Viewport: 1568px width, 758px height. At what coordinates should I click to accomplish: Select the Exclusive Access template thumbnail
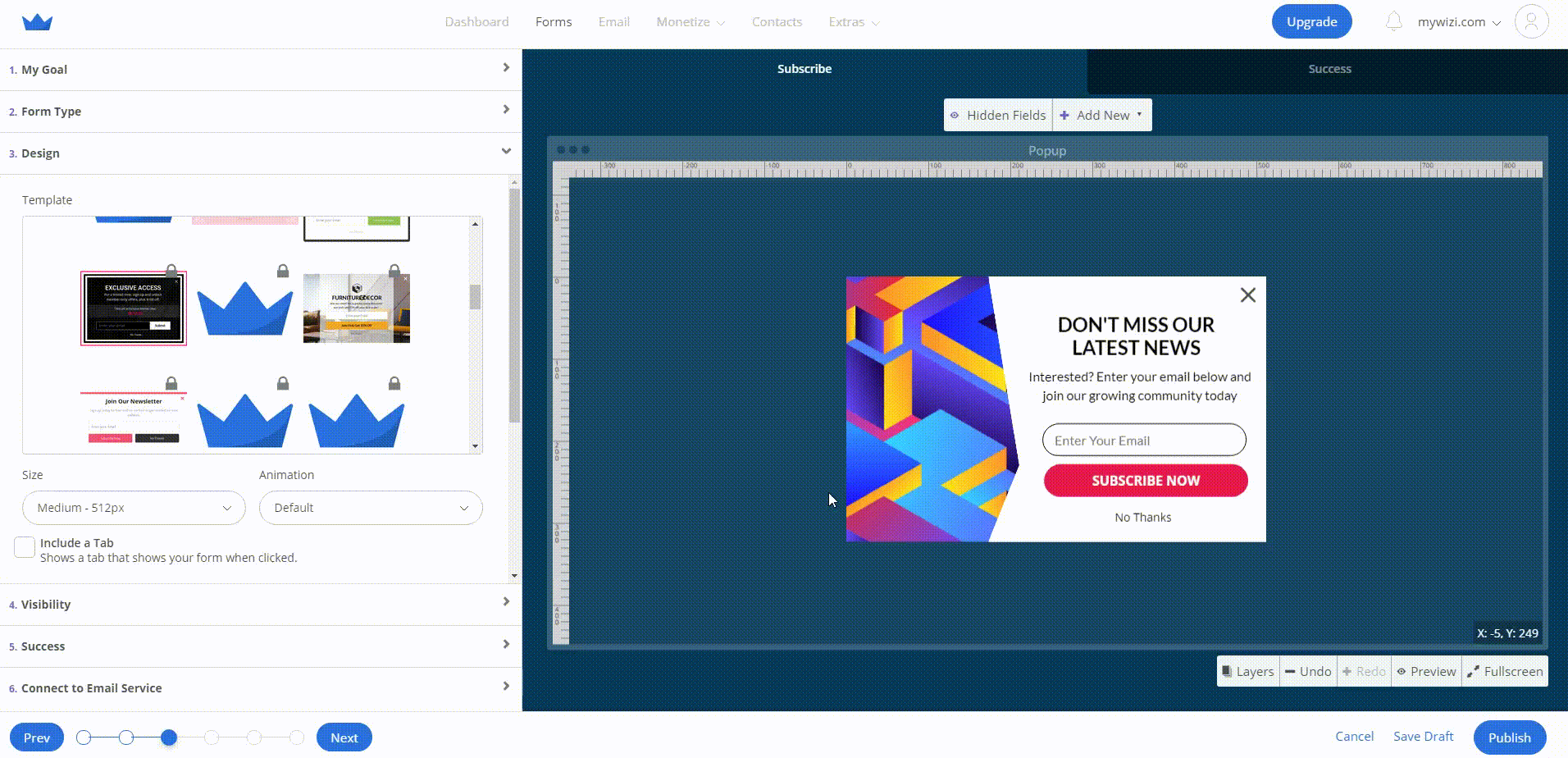(x=134, y=308)
